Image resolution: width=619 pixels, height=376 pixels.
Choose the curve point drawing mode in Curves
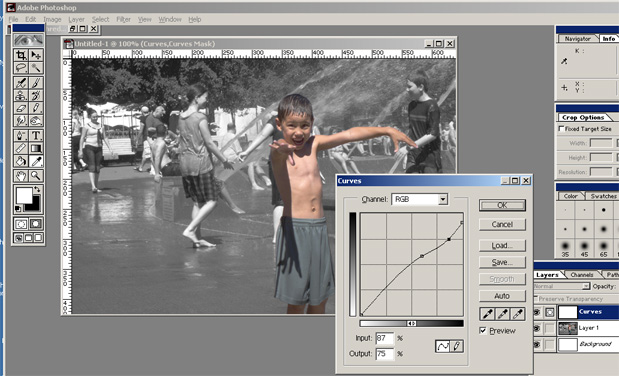443,346
